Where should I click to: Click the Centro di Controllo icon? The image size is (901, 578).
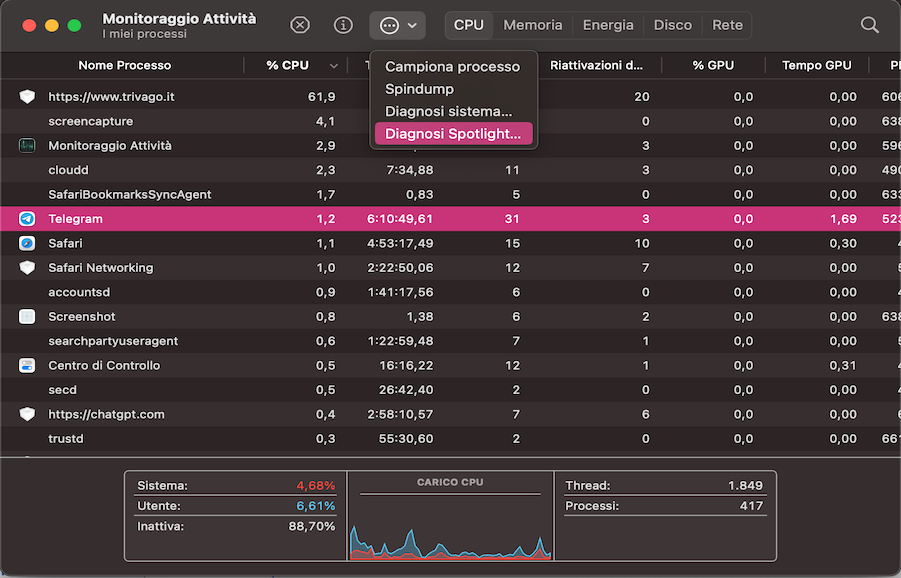(x=27, y=365)
